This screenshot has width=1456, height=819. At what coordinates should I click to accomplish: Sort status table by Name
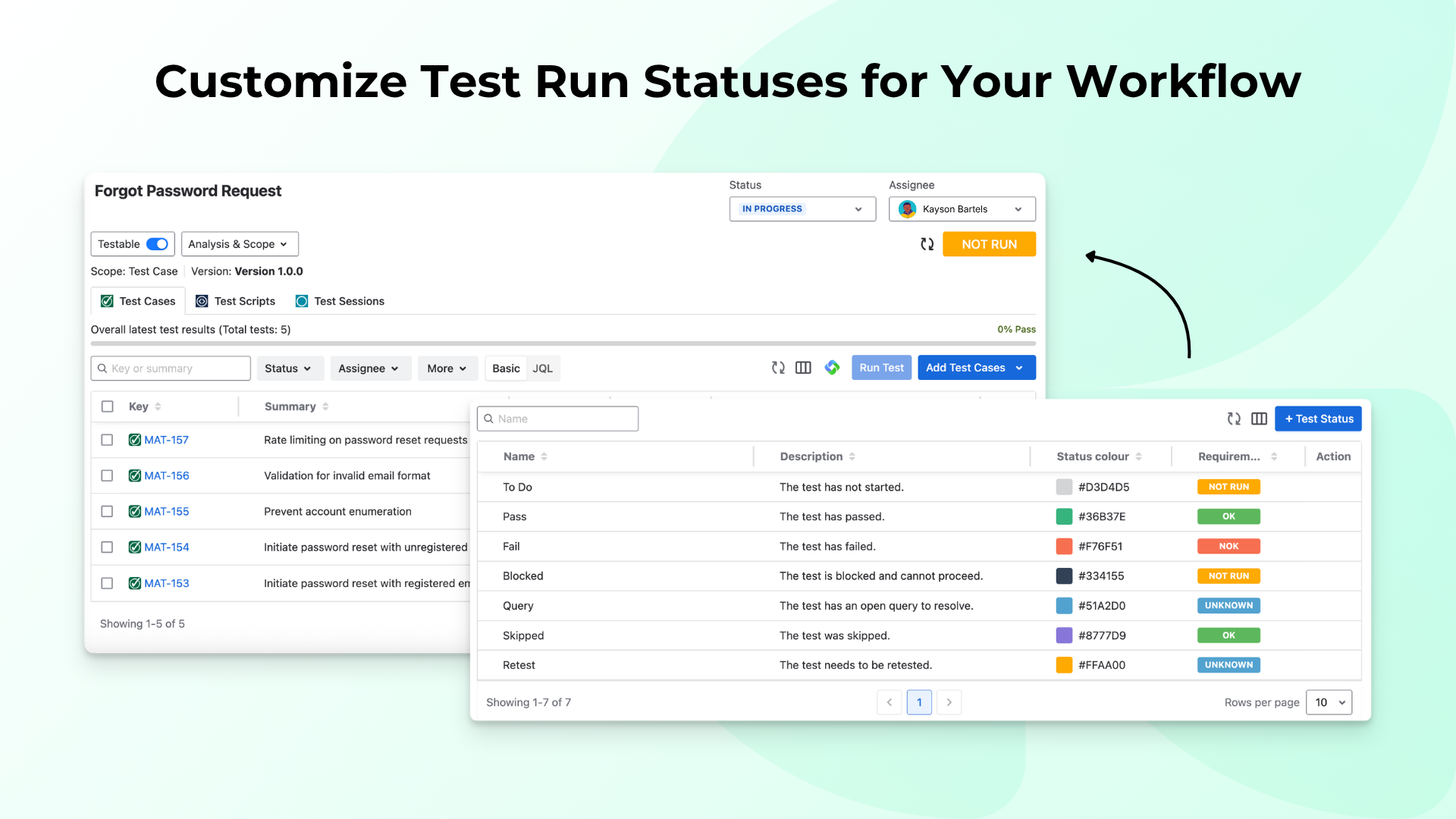coord(544,457)
